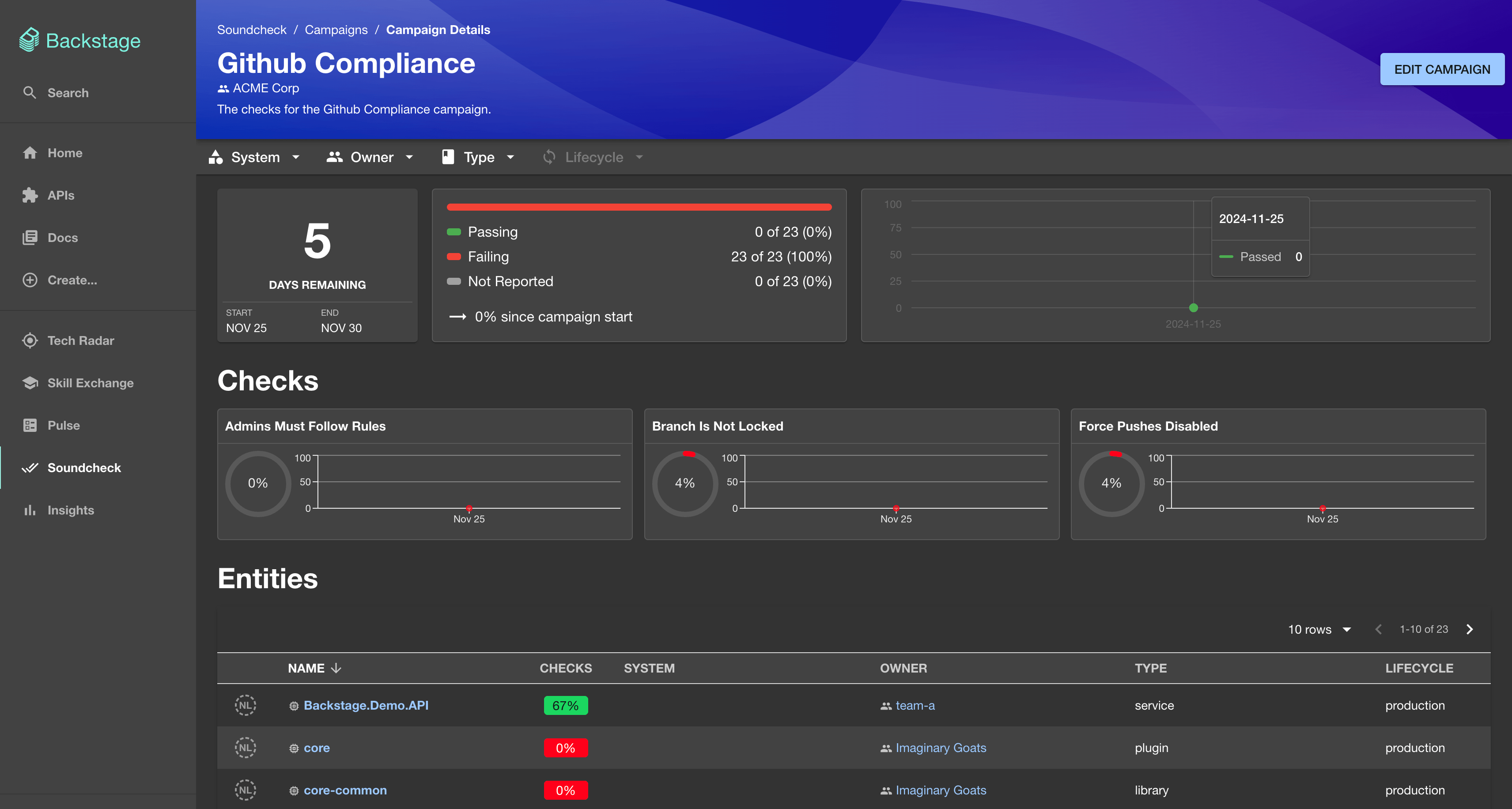Click the System filter shapes icon
The image size is (1512, 809).
pos(216,157)
